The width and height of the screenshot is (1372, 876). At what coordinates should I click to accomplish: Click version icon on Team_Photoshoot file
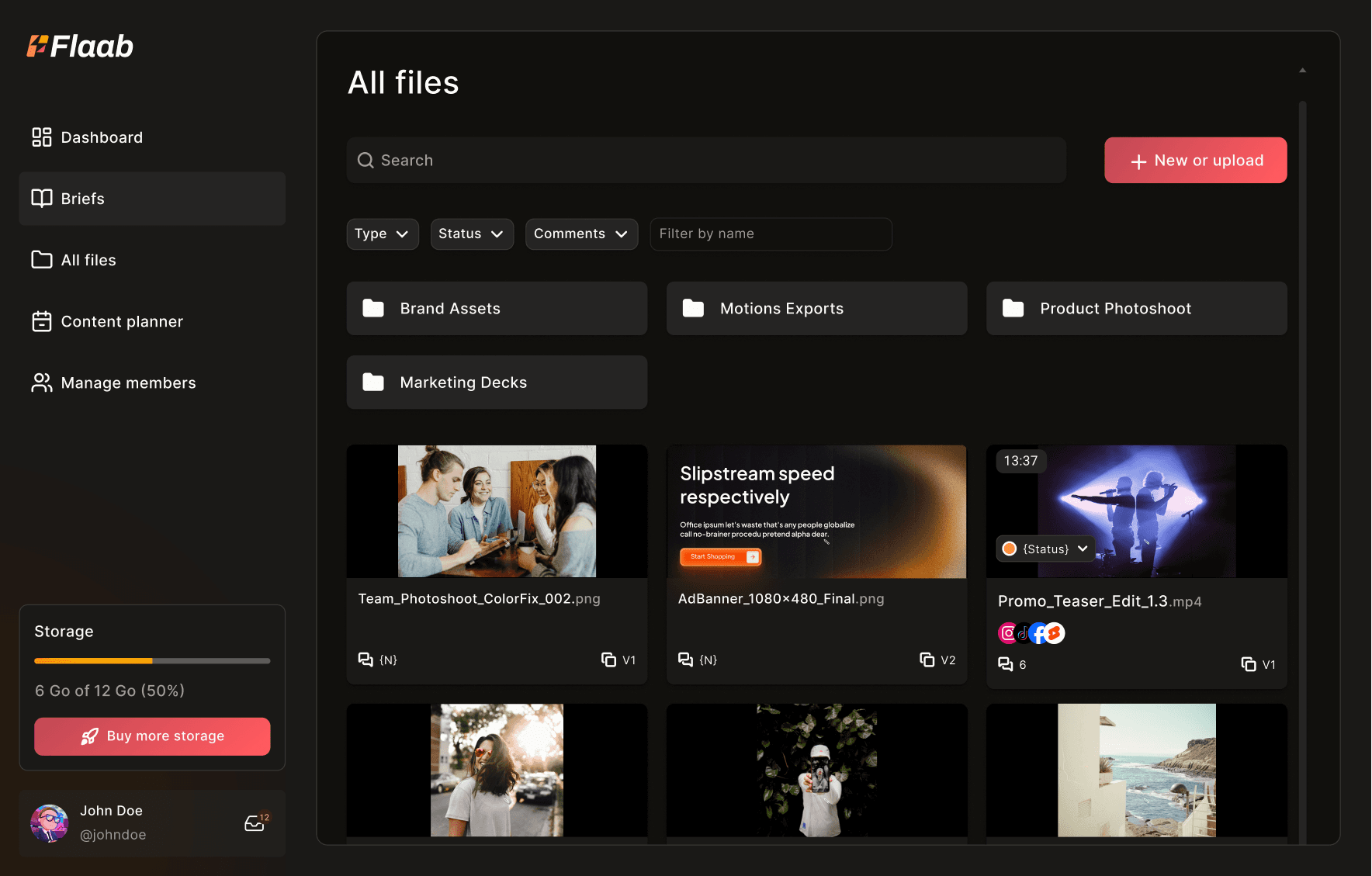click(608, 660)
